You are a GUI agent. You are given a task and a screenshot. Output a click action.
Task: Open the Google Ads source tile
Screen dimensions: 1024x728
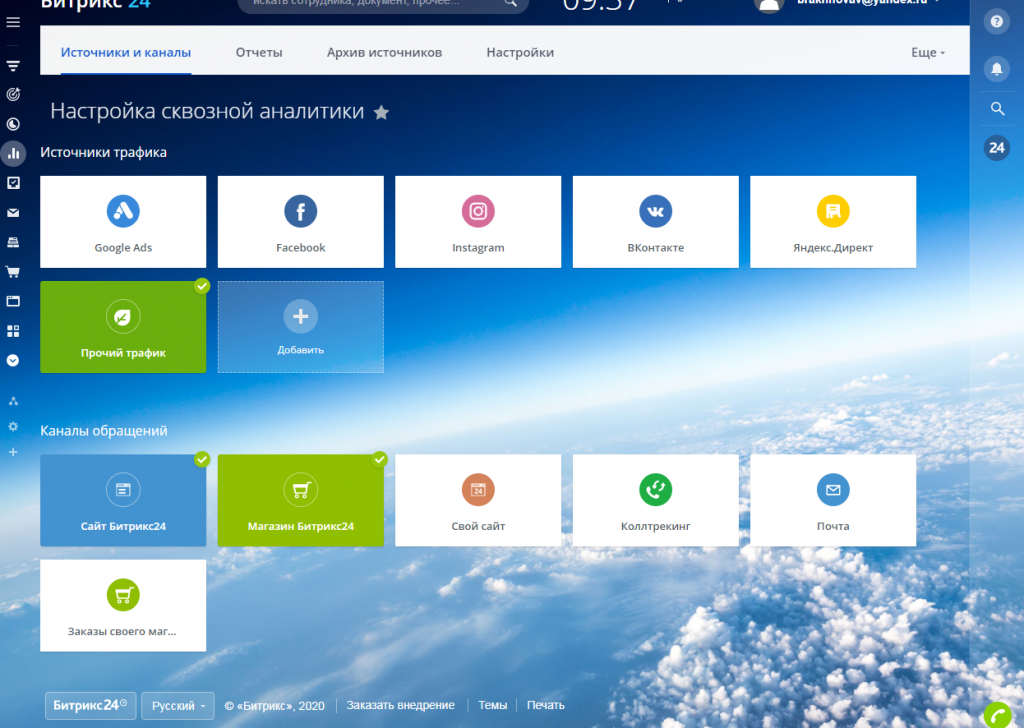click(123, 222)
